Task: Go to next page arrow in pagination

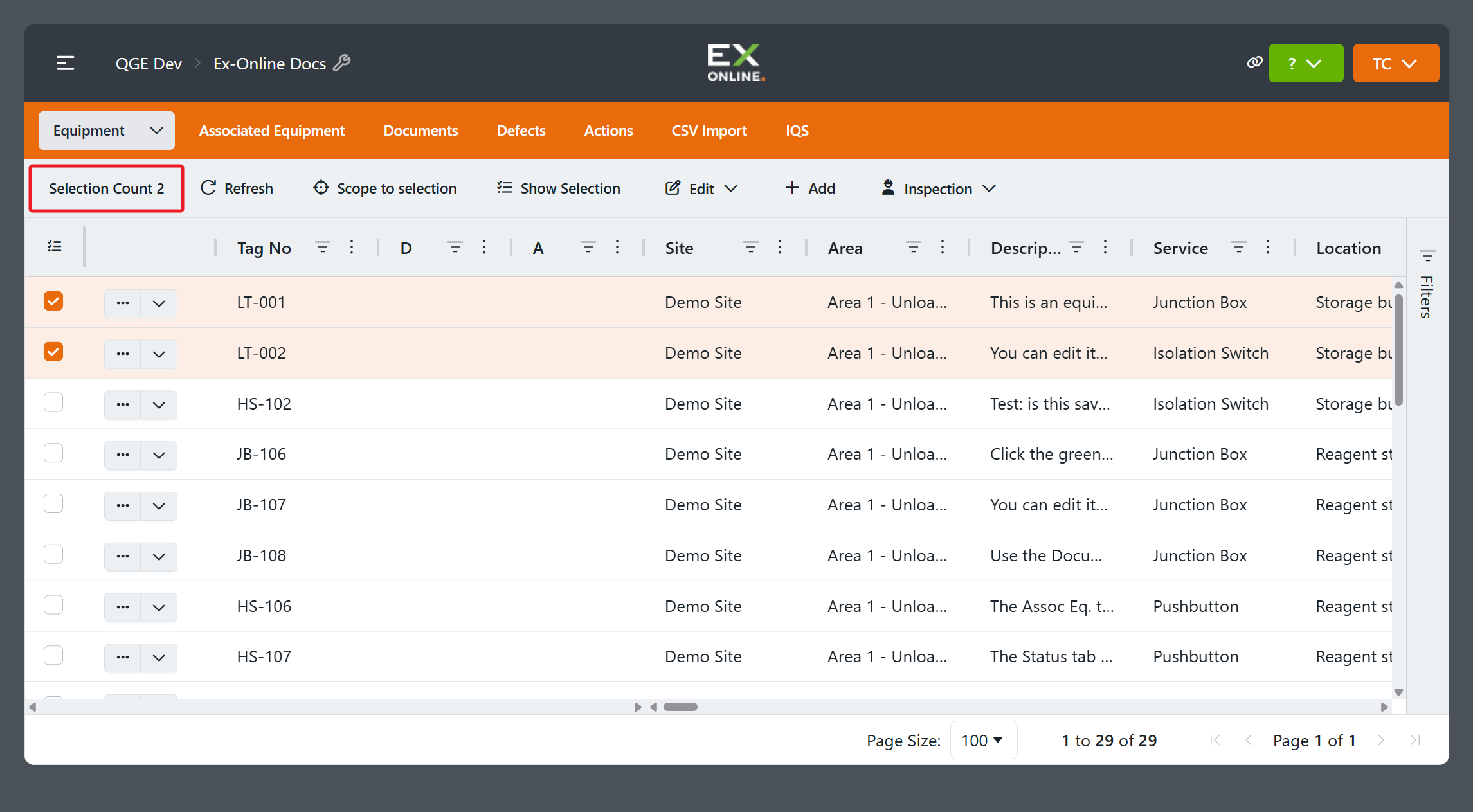Action: click(x=1380, y=740)
